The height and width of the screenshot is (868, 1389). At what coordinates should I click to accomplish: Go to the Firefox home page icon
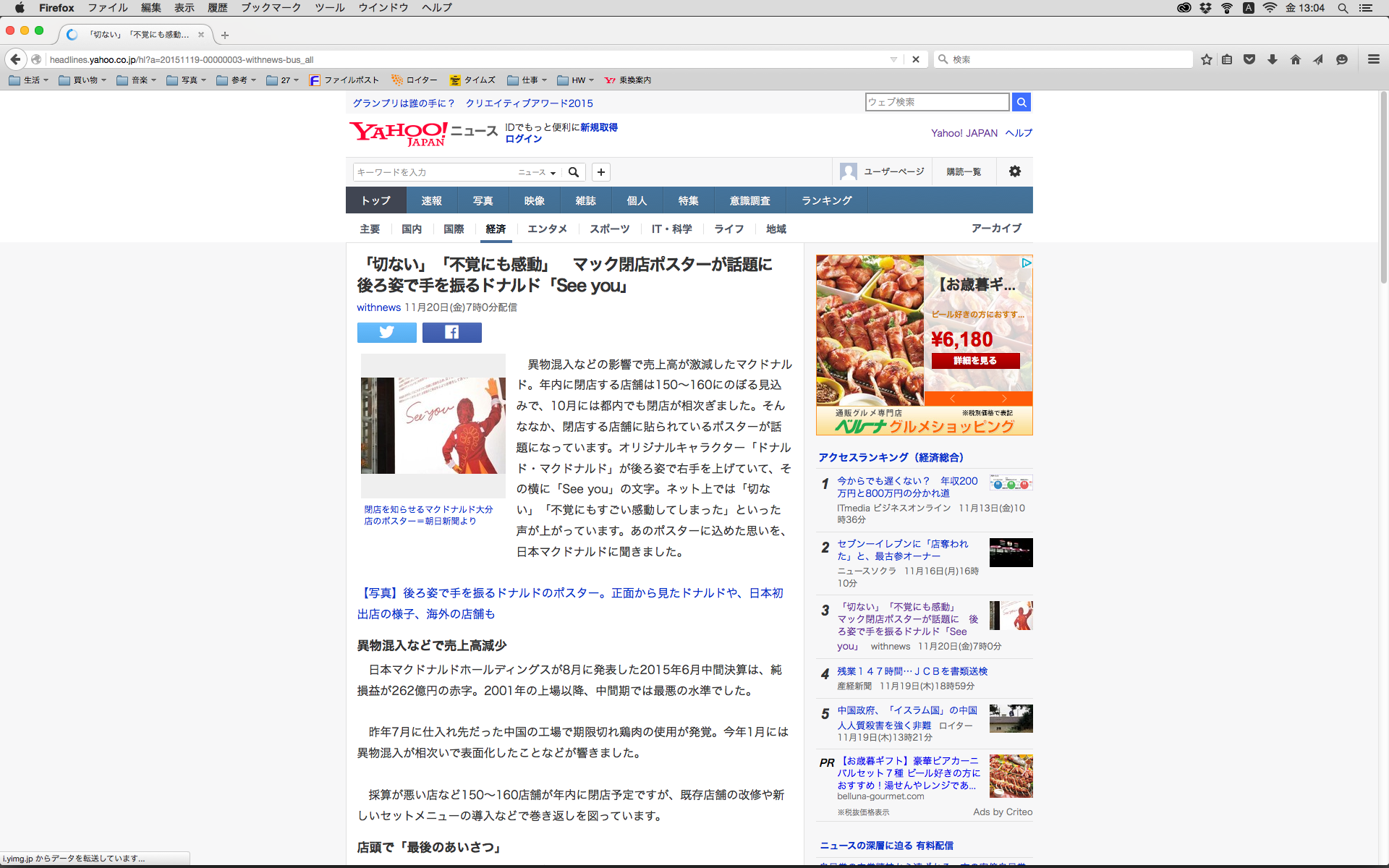point(1295,59)
